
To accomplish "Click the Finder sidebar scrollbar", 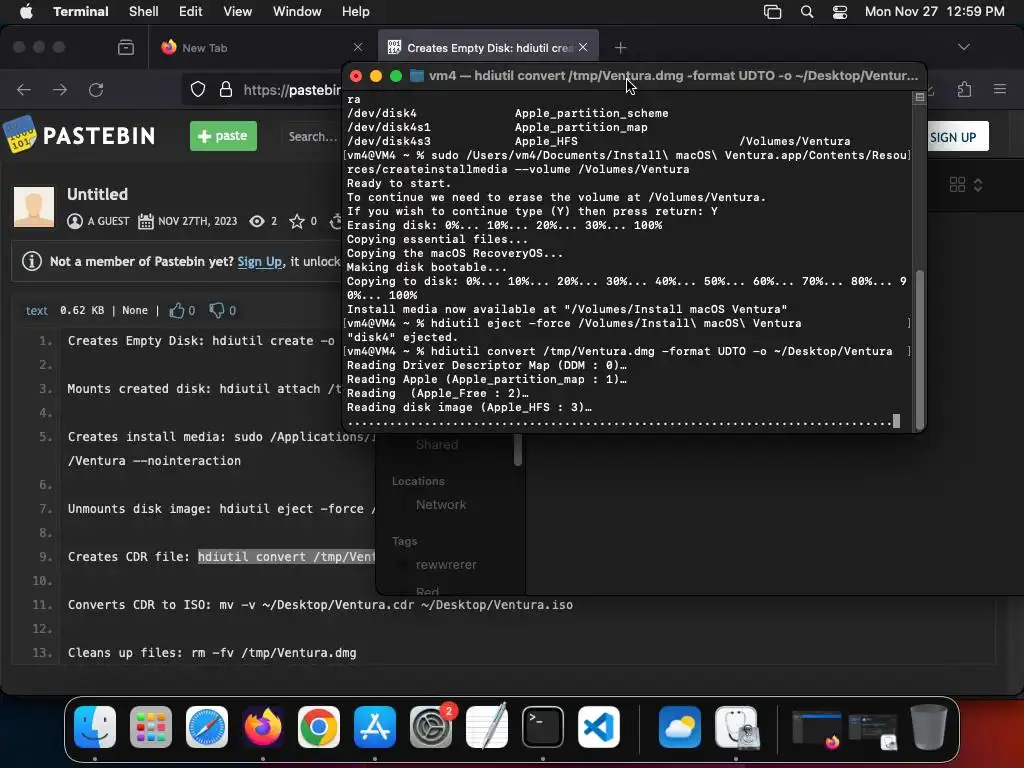I will 518,451.
